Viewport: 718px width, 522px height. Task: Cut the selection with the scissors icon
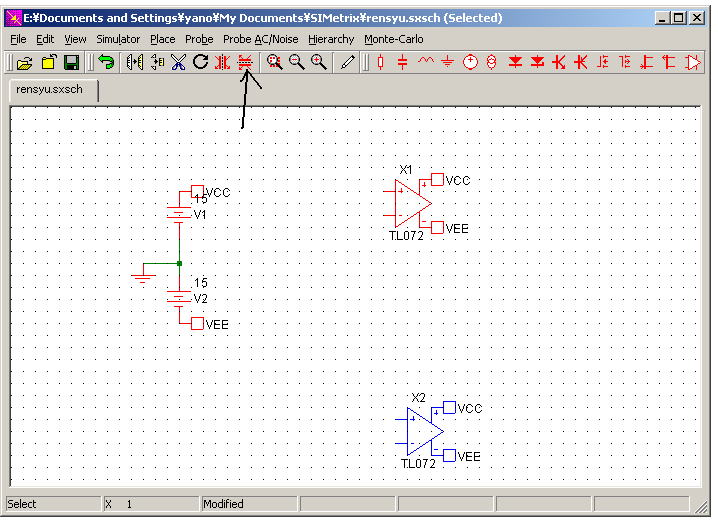178,62
